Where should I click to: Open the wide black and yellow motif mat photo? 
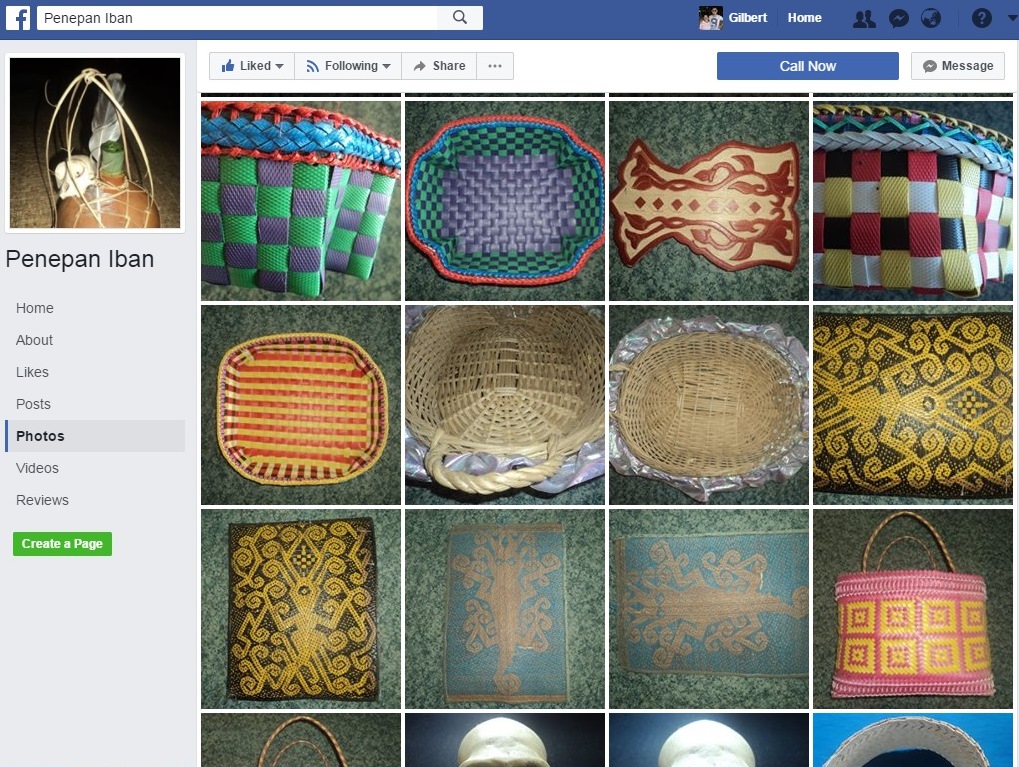coord(913,405)
